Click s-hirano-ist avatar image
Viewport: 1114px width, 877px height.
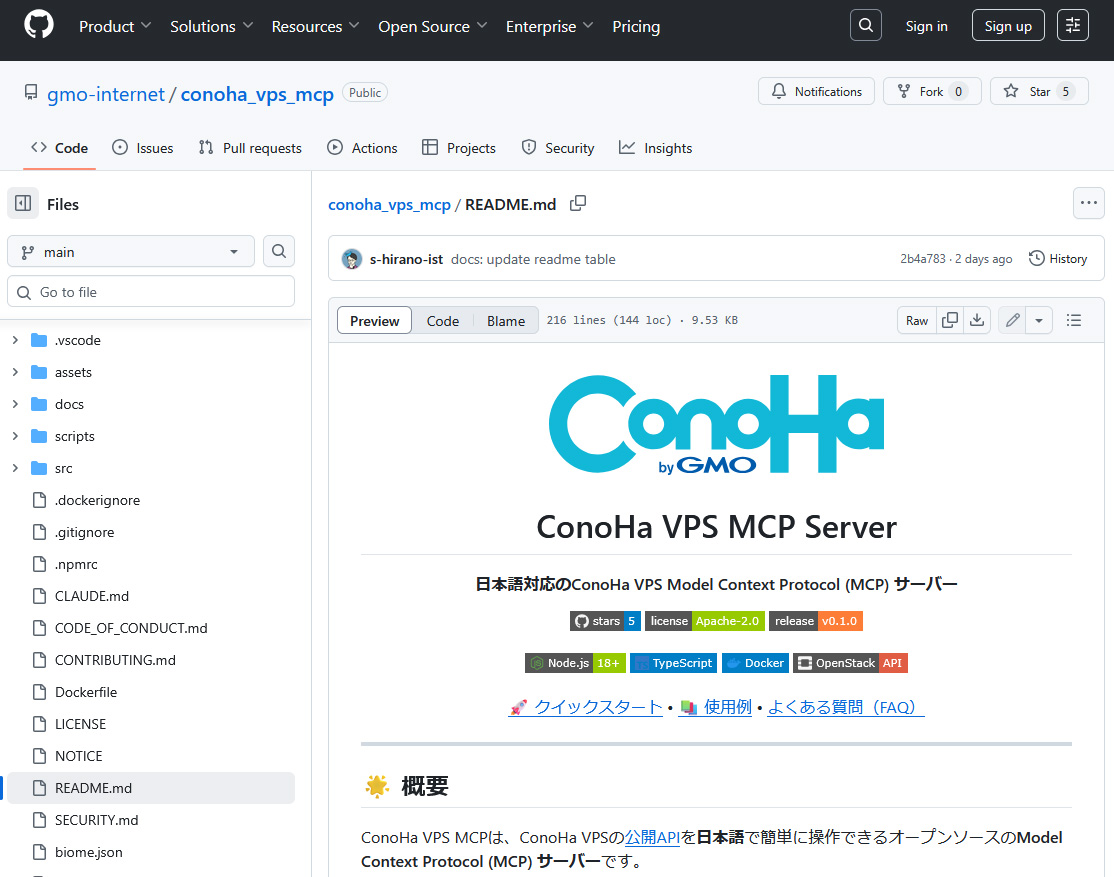click(x=352, y=259)
